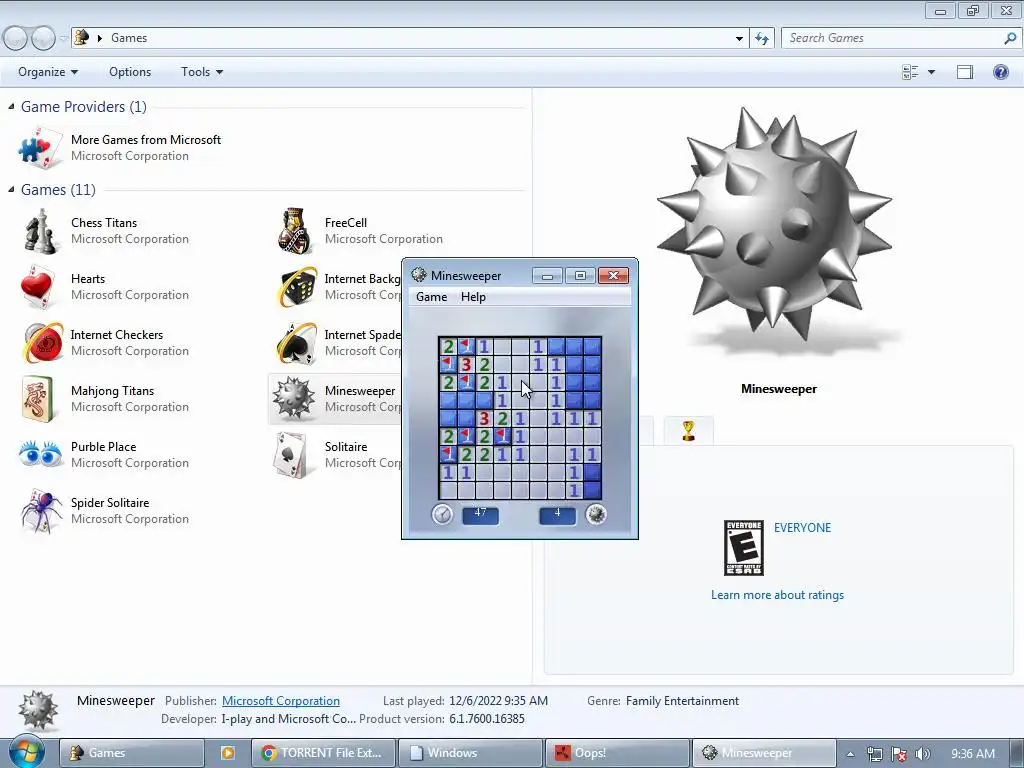
Task: Click Options in the toolbar
Action: tap(130, 72)
